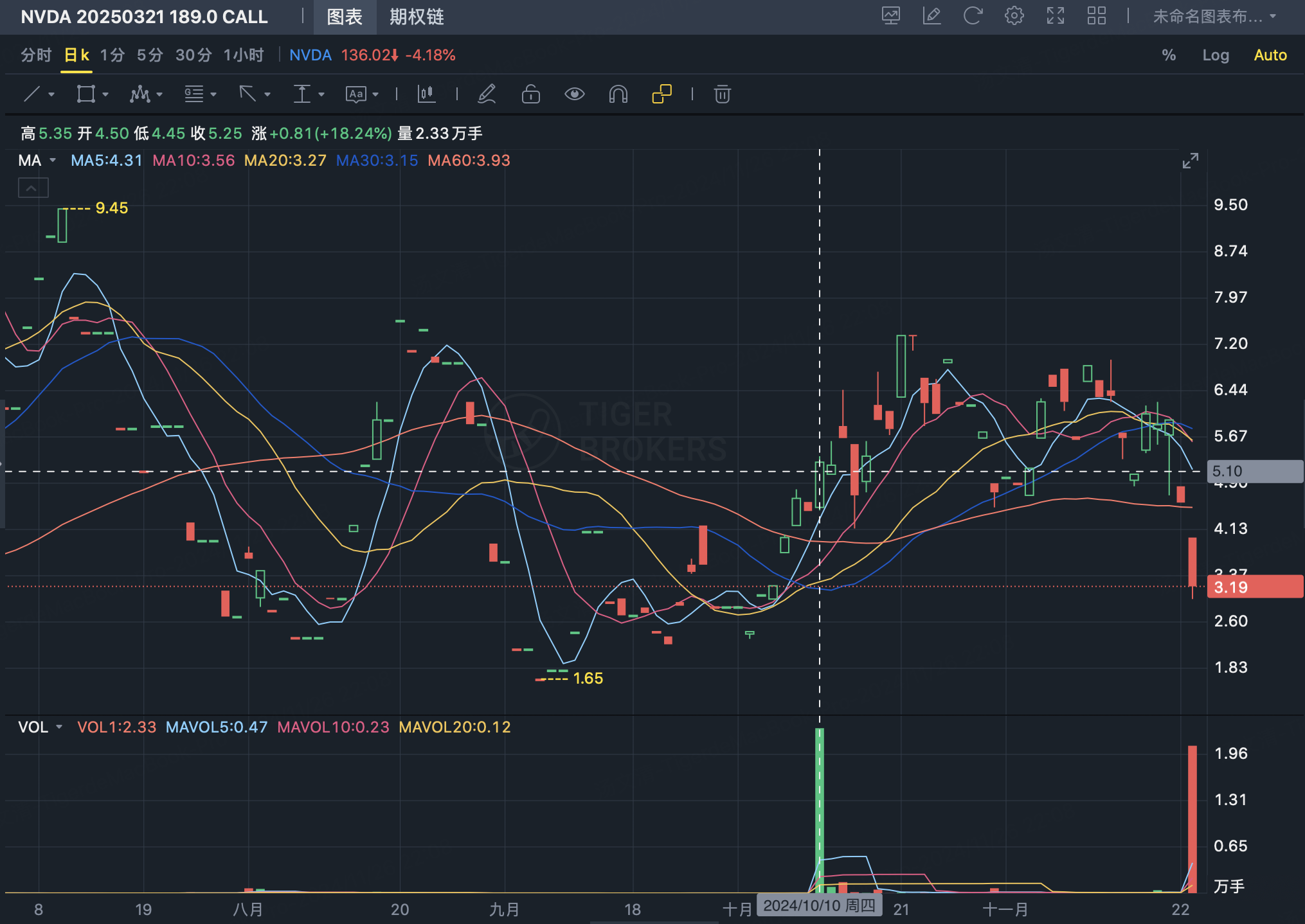Open the multi-chart grid layout icon
This screenshot has height=924, width=1305.
[x=1096, y=16]
